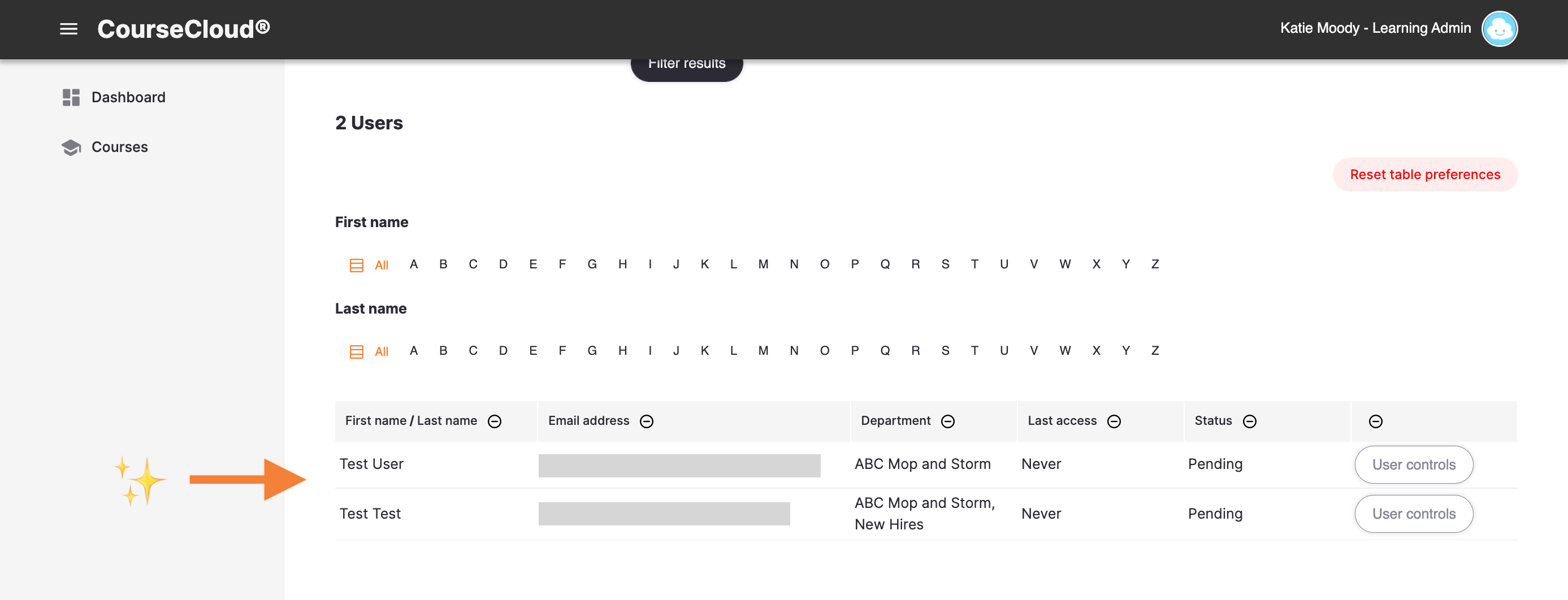The height and width of the screenshot is (600, 1568).
Task: Filter First name by letter A
Action: [414, 264]
